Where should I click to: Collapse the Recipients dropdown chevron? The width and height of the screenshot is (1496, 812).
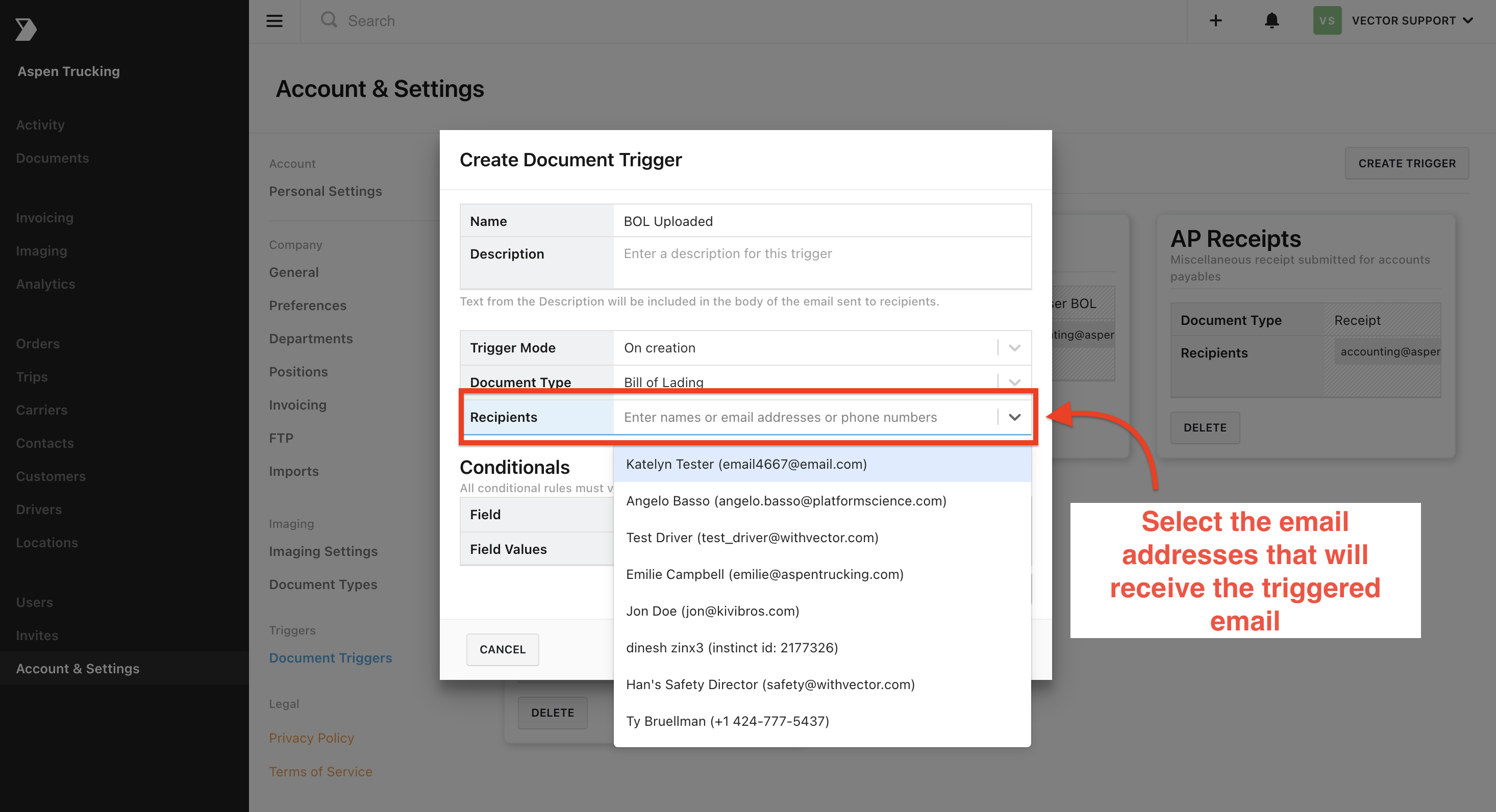tap(1014, 417)
